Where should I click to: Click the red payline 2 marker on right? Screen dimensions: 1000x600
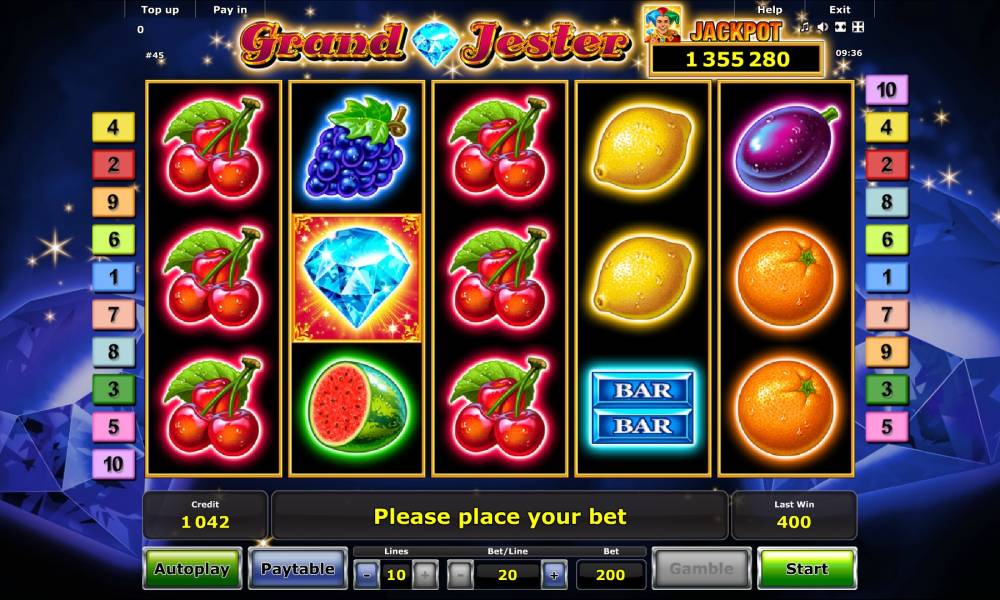[x=886, y=165]
